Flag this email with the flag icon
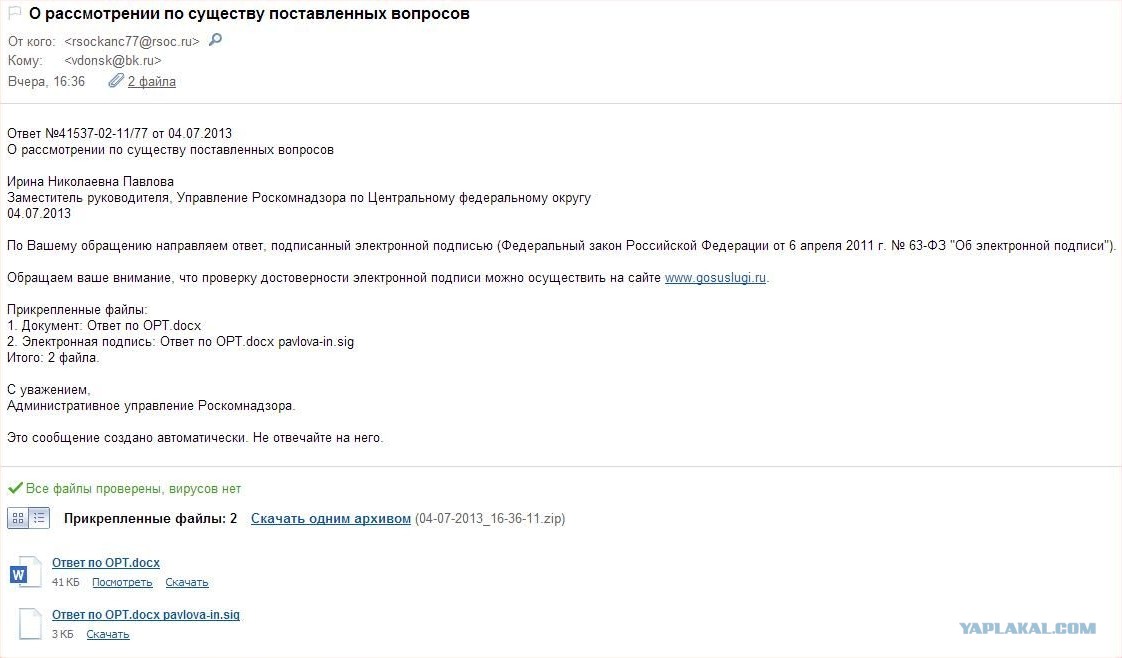This screenshot has width=1122, height=658. coord(15,14)
